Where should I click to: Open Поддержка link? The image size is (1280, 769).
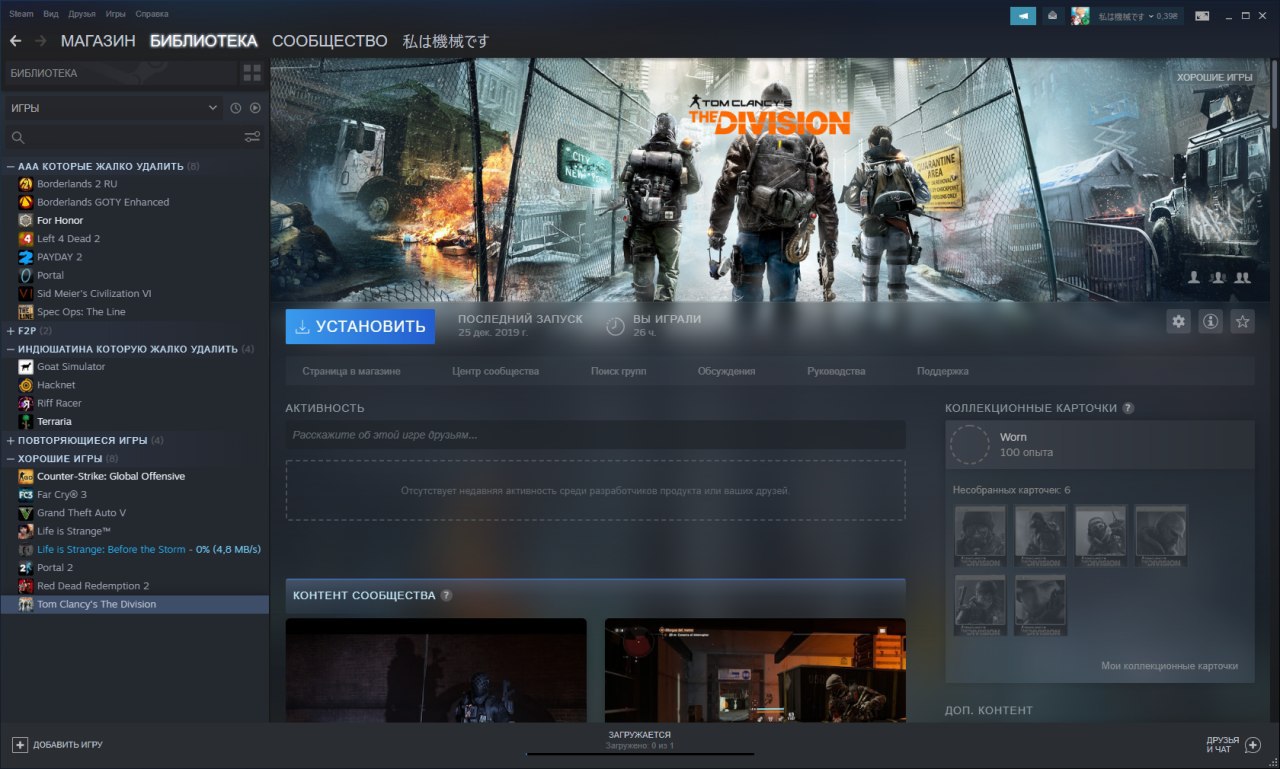pos(943,371)
